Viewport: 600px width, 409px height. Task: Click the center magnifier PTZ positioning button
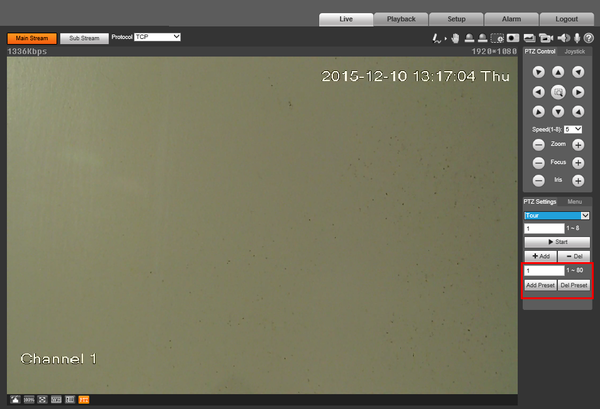coord(558,92)
